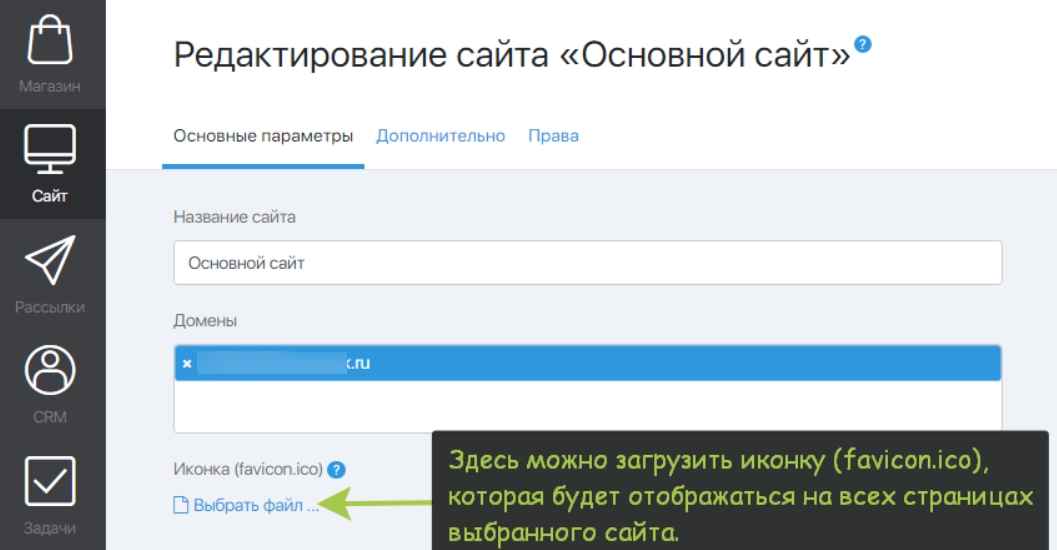Click the Название сайта field label
1057x550 pixels.
pos(235,216)
